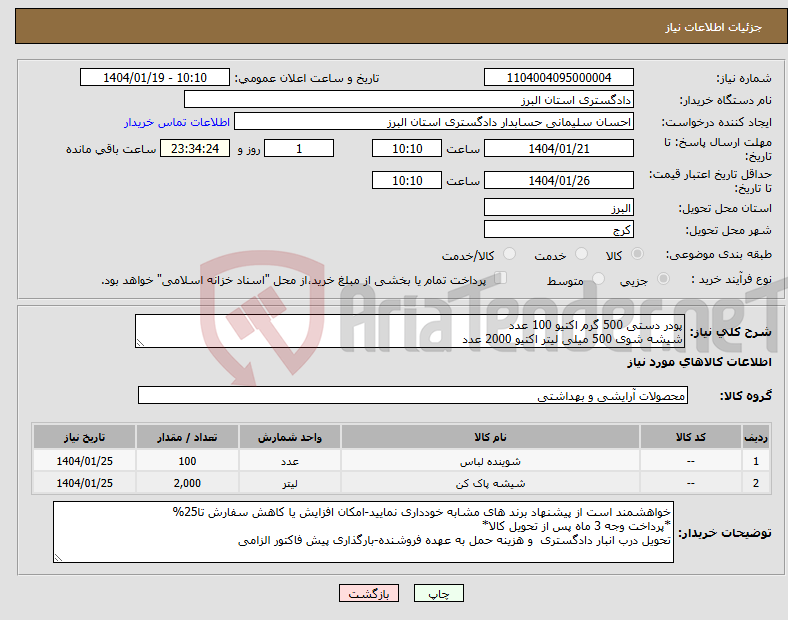Screen dimensions: 788x620
Task: Click the اطلاعات کالاهای مورد نیاز heading
Action: pyautogui.click(x=699, y=362)
